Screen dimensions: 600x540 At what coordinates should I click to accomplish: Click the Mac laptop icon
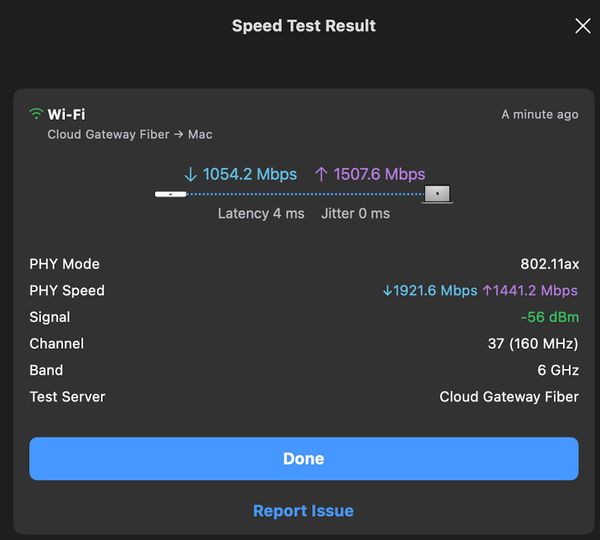coord(437,194)
